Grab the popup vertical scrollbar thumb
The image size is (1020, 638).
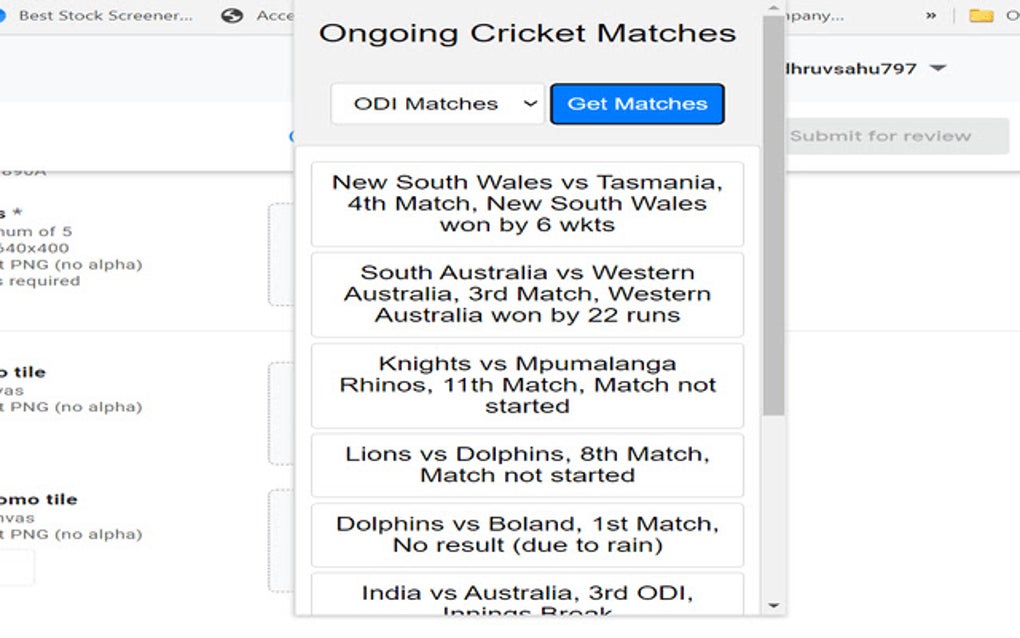773,215
